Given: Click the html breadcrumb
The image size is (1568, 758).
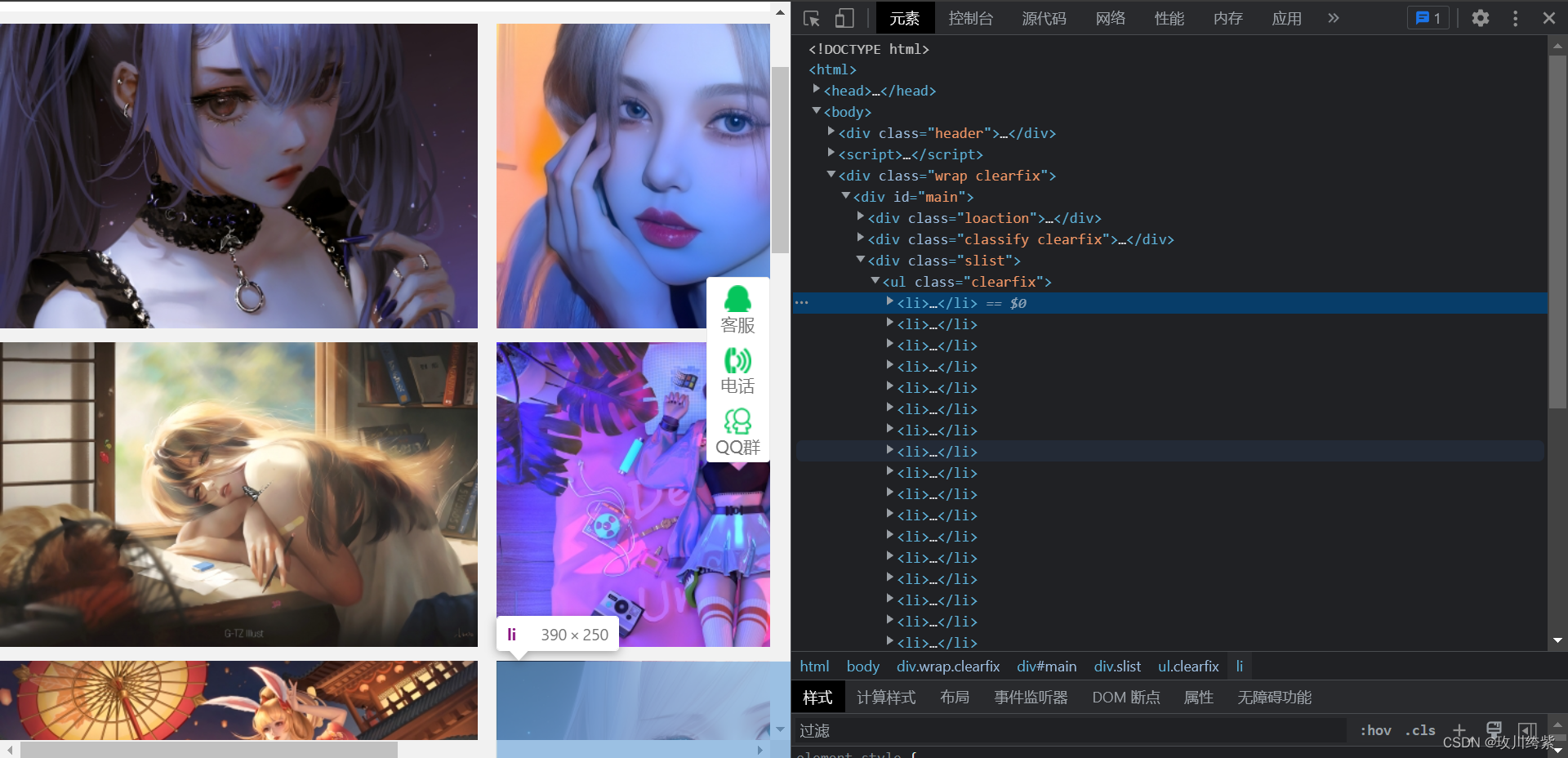Looking at the screenshot, I should (x=814, y=667).
